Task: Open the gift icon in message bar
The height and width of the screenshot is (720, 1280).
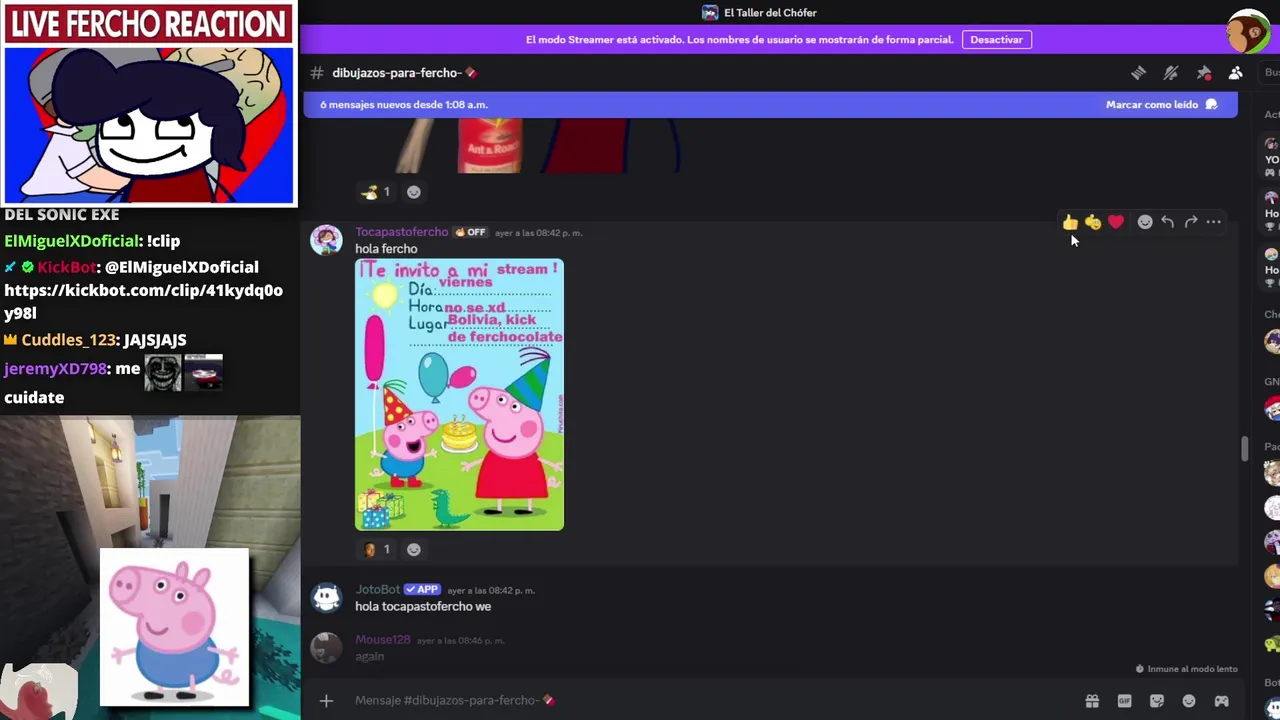Action: coord(1092,701)
